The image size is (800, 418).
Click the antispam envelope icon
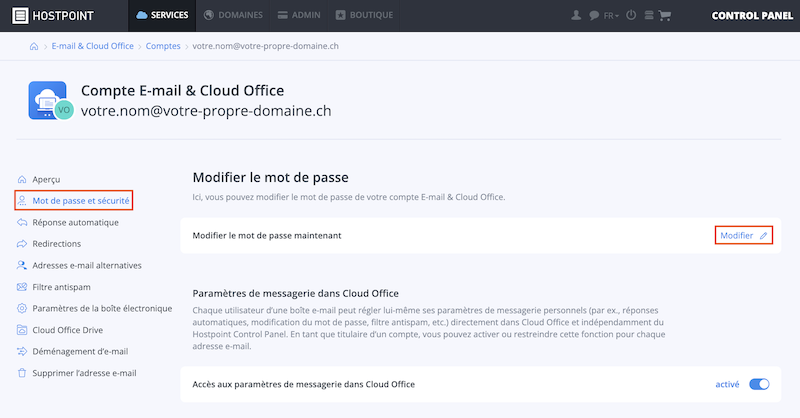22,287
